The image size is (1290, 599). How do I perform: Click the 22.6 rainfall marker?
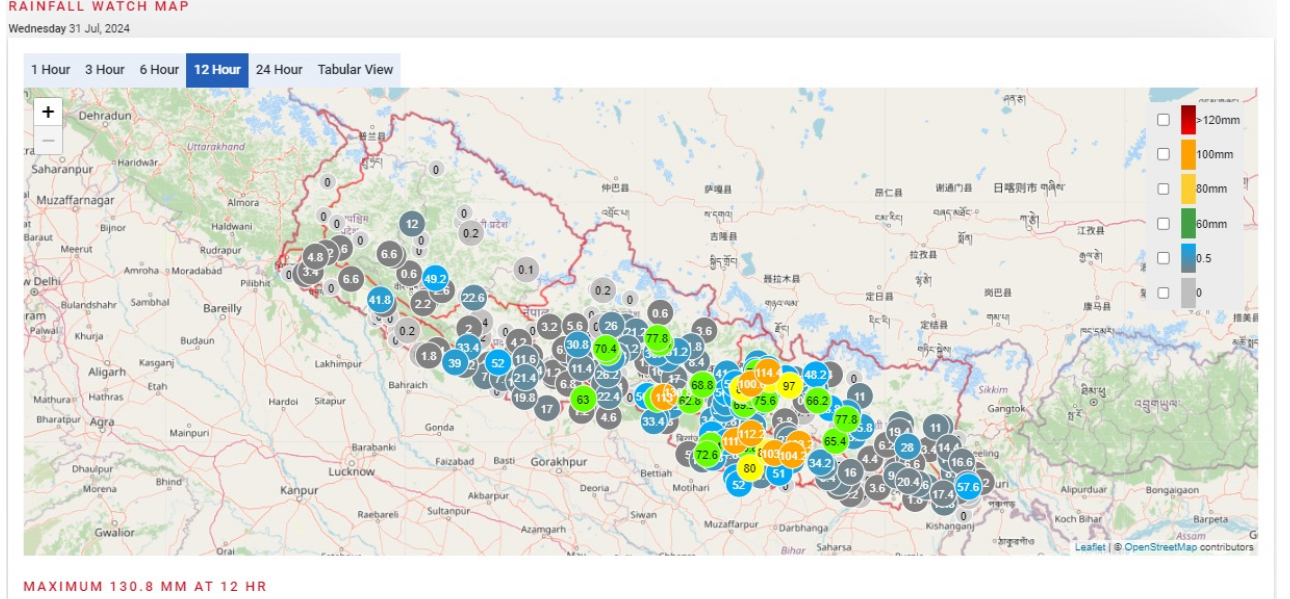pos(473,297)
